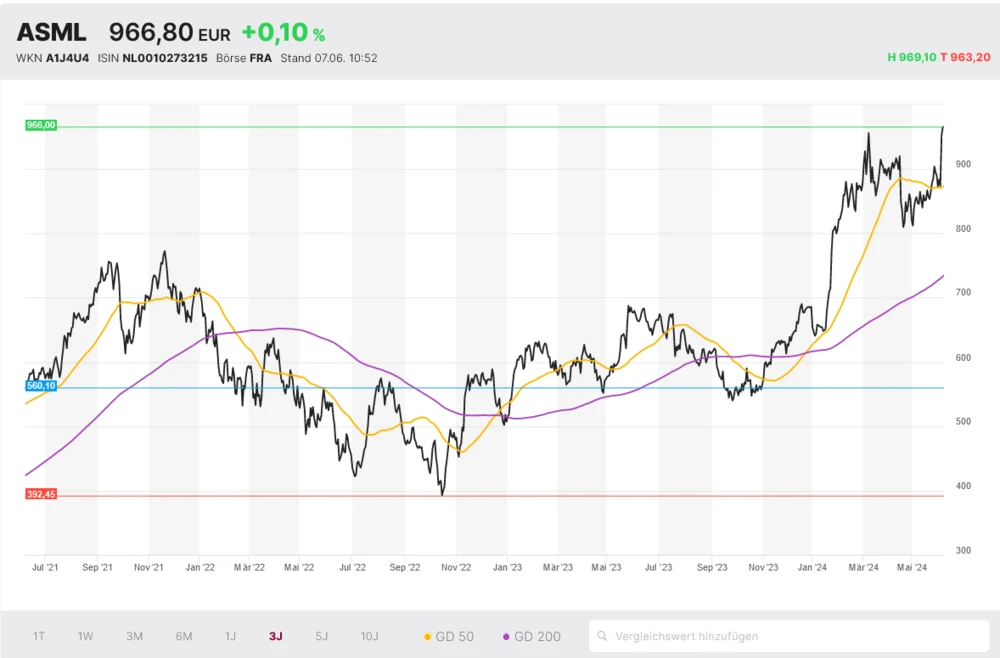Select the 1T timeframe
This screenshot has width=1000, height=658.
click(40, 635)
